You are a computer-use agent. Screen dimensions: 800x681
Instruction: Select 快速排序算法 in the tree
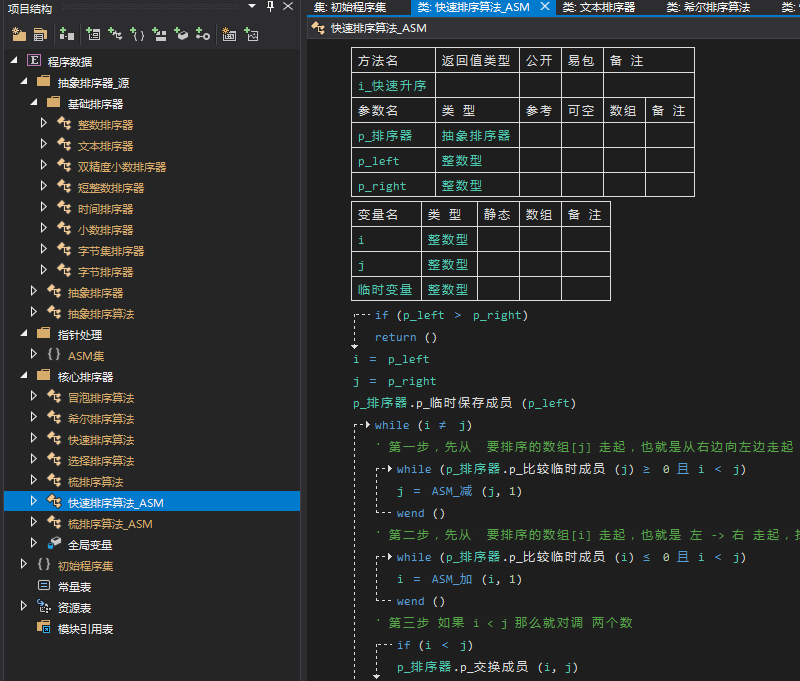tap(101, 440)
